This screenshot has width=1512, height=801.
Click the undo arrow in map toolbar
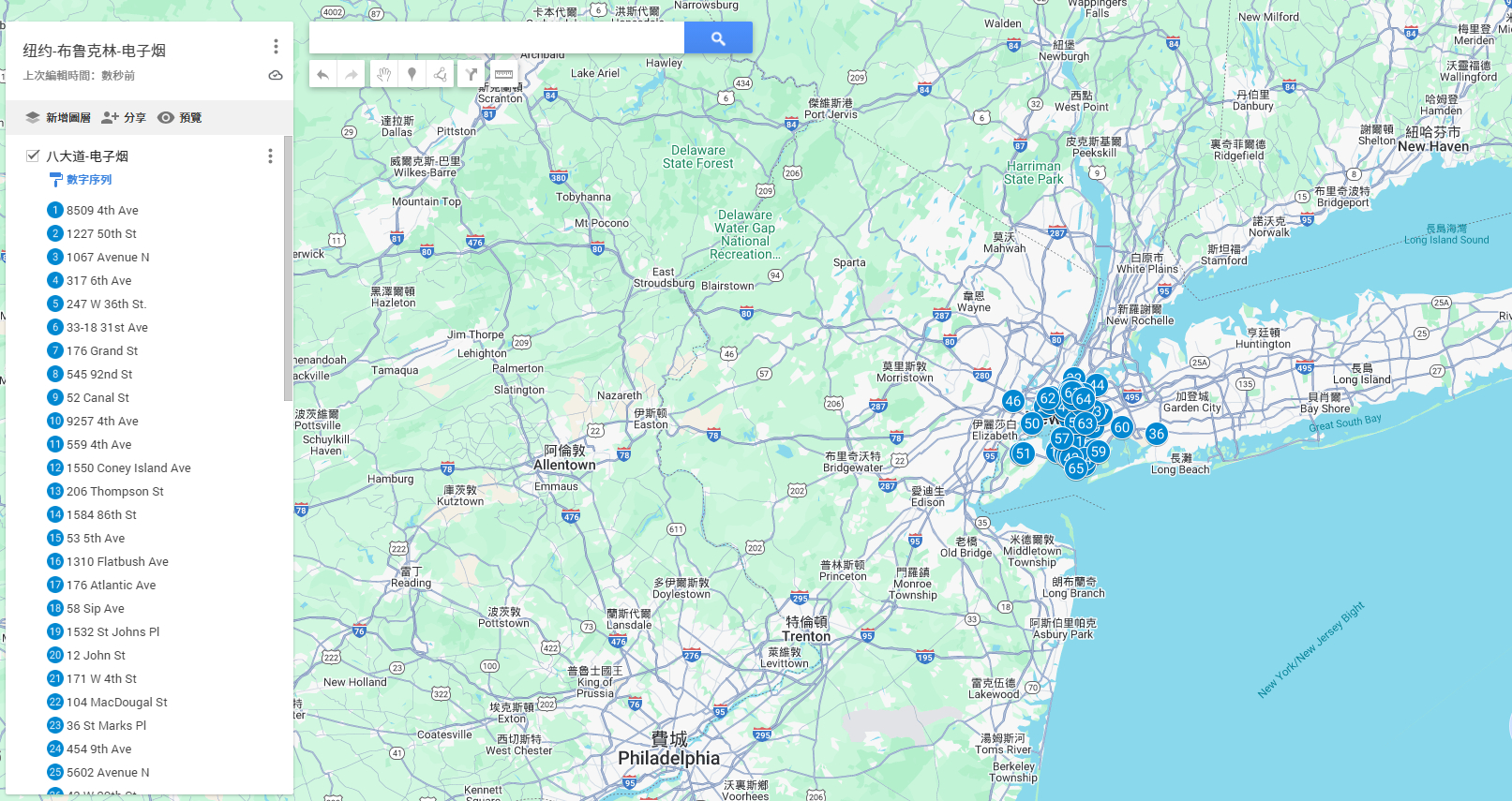click(322, 75)
